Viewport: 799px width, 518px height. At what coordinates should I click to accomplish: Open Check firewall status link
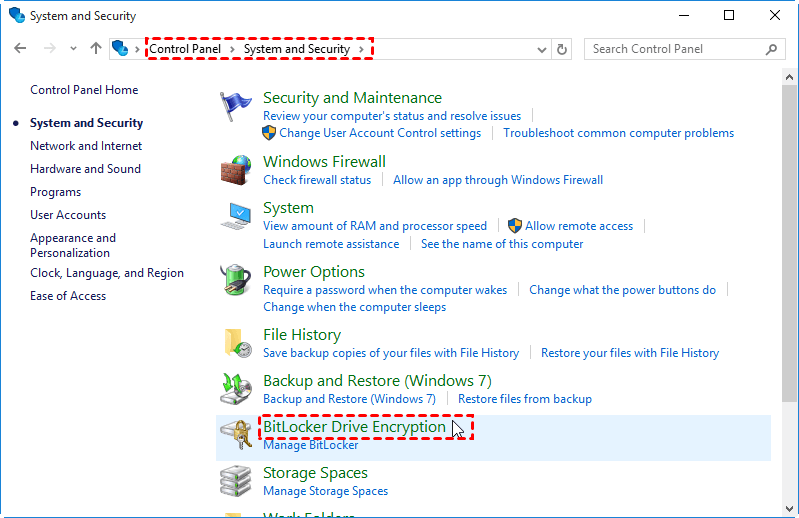[x=316, y=180]
